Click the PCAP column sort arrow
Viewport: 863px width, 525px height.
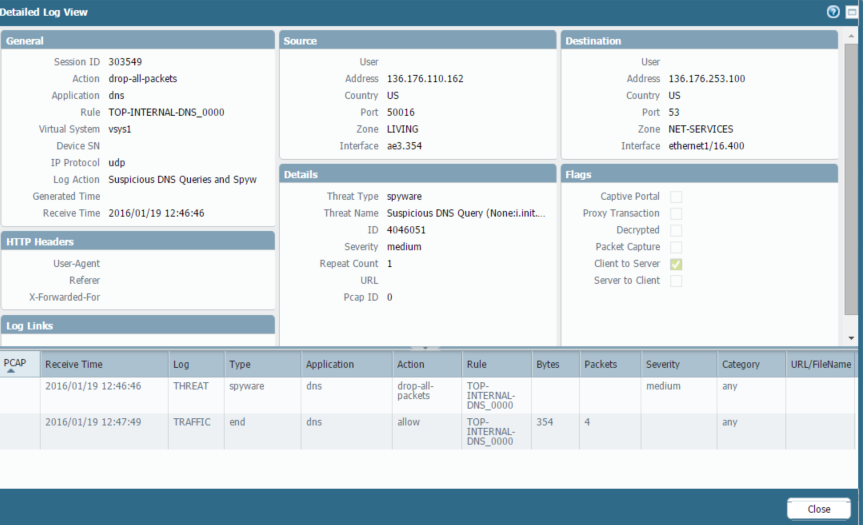pos(9,371)
